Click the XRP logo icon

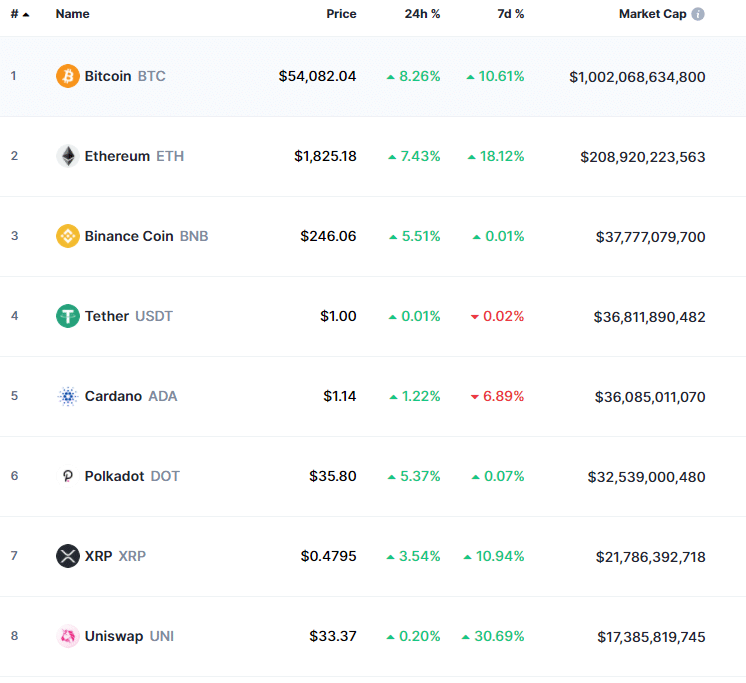[68, 556]
